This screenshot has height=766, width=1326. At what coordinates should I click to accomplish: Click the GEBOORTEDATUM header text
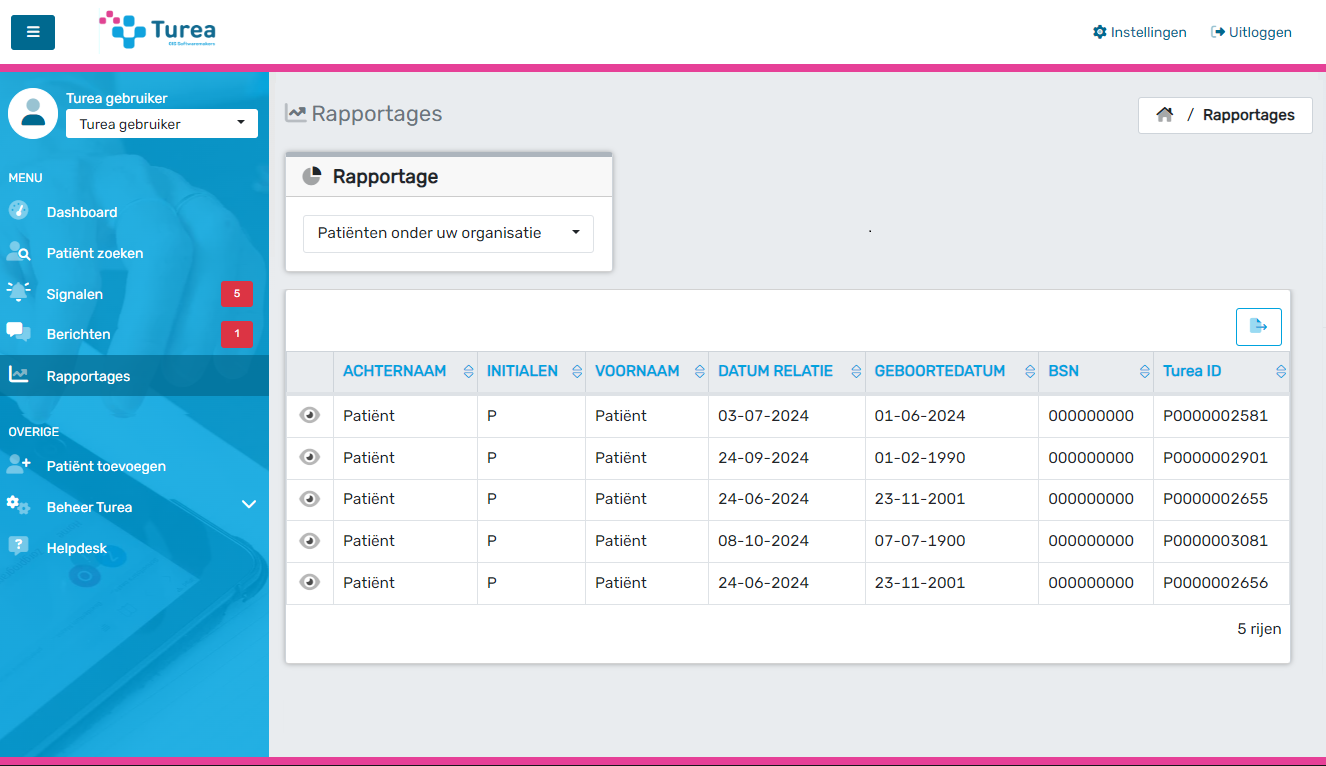click(940, 371)
